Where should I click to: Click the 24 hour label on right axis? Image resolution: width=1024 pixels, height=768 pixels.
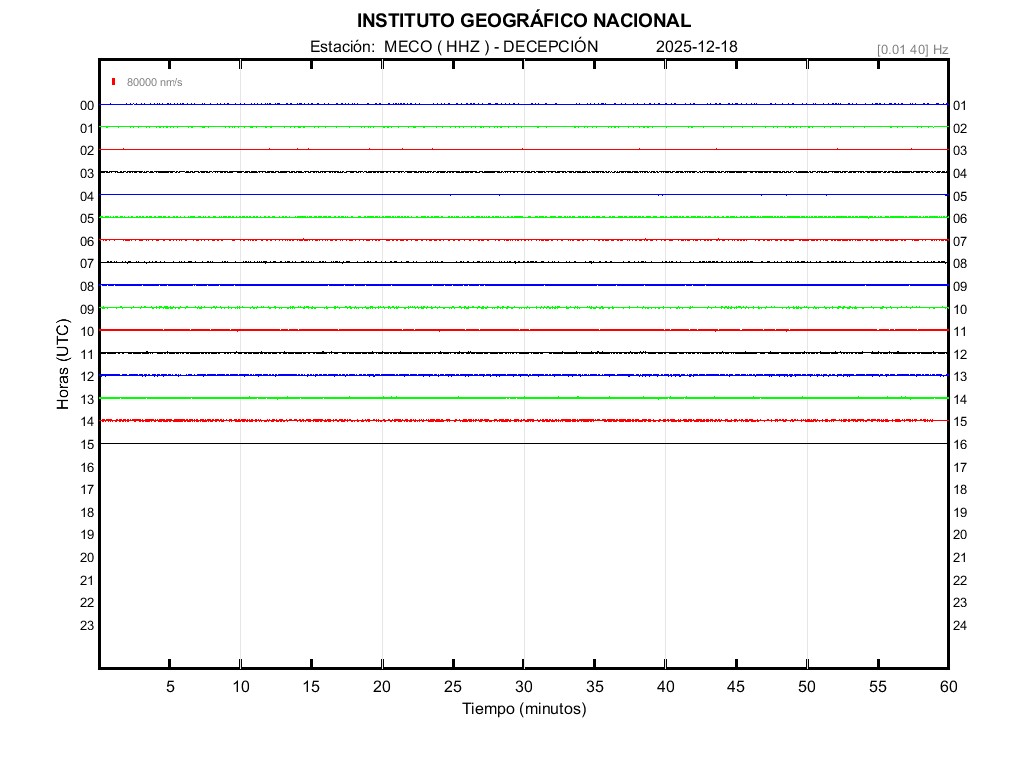click(960, 626)
